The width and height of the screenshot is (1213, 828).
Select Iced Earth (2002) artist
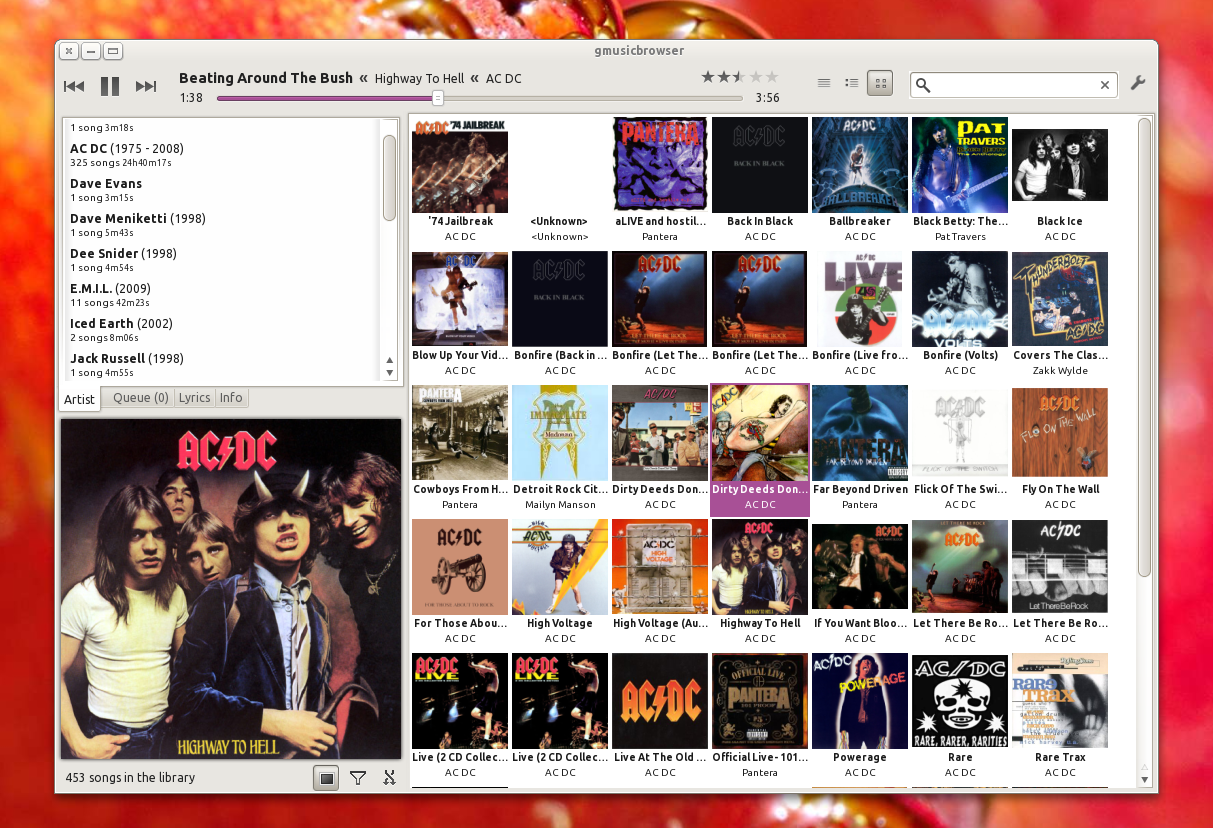pyautogui.click(x=222, y=329)
